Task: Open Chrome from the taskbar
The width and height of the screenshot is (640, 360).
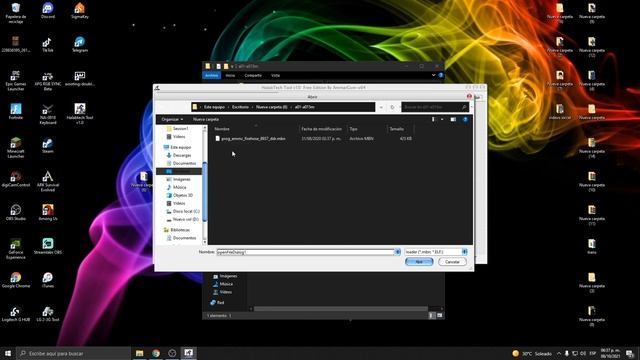Action: click(x=156, y=353)
